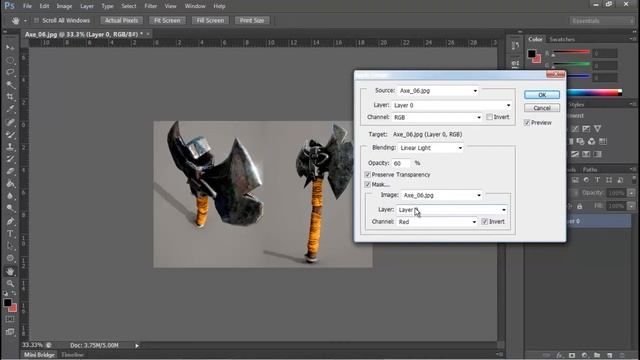Select the Lasso tool
Image resolution: width=640 pixels, height=360 pixels.
(10, 73)
